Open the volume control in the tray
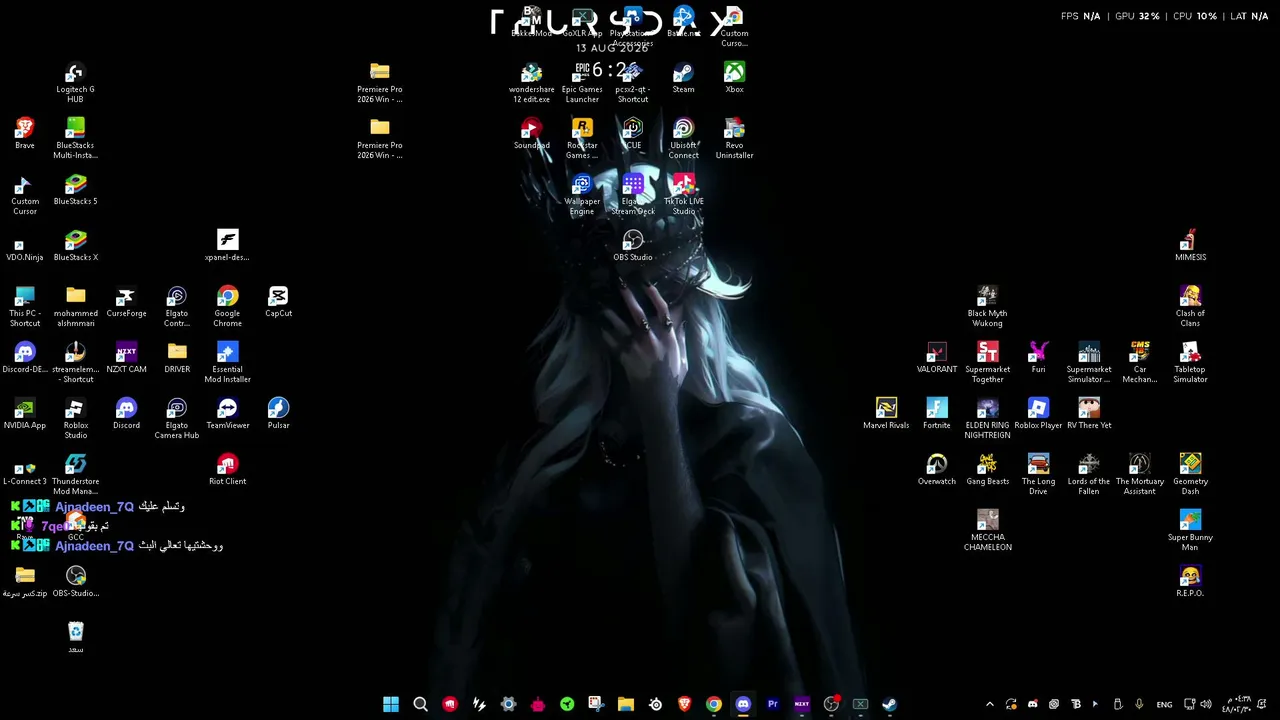The height and width of the screenshot is (720, 1280). (1206, 704)
